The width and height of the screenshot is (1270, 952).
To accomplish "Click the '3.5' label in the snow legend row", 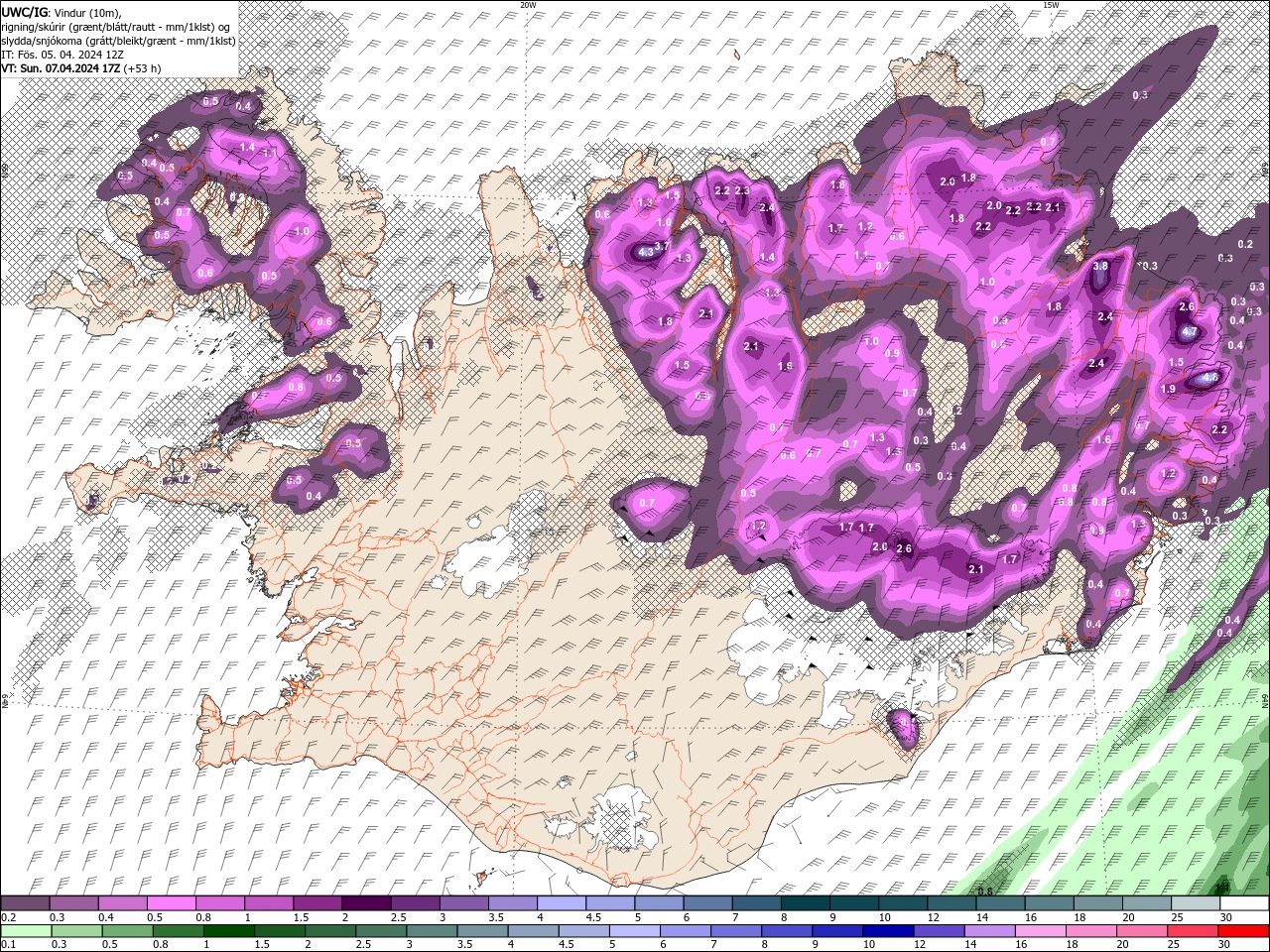I will 494,917.
